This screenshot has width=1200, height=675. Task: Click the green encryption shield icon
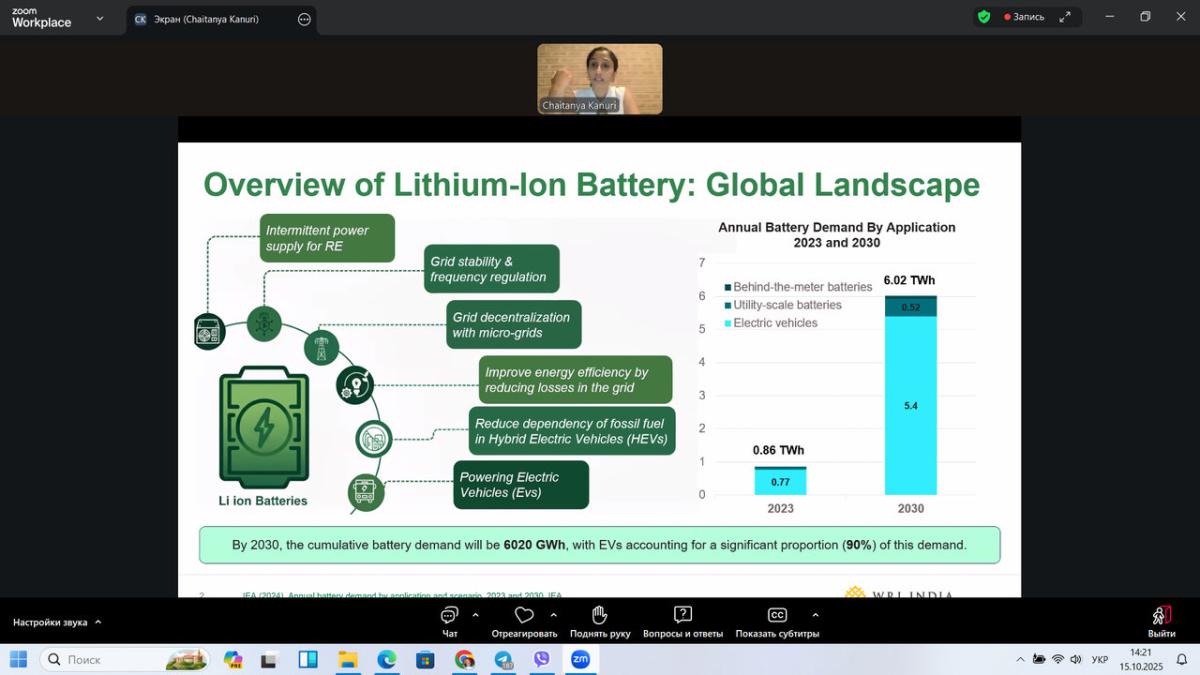click(984, 17)
